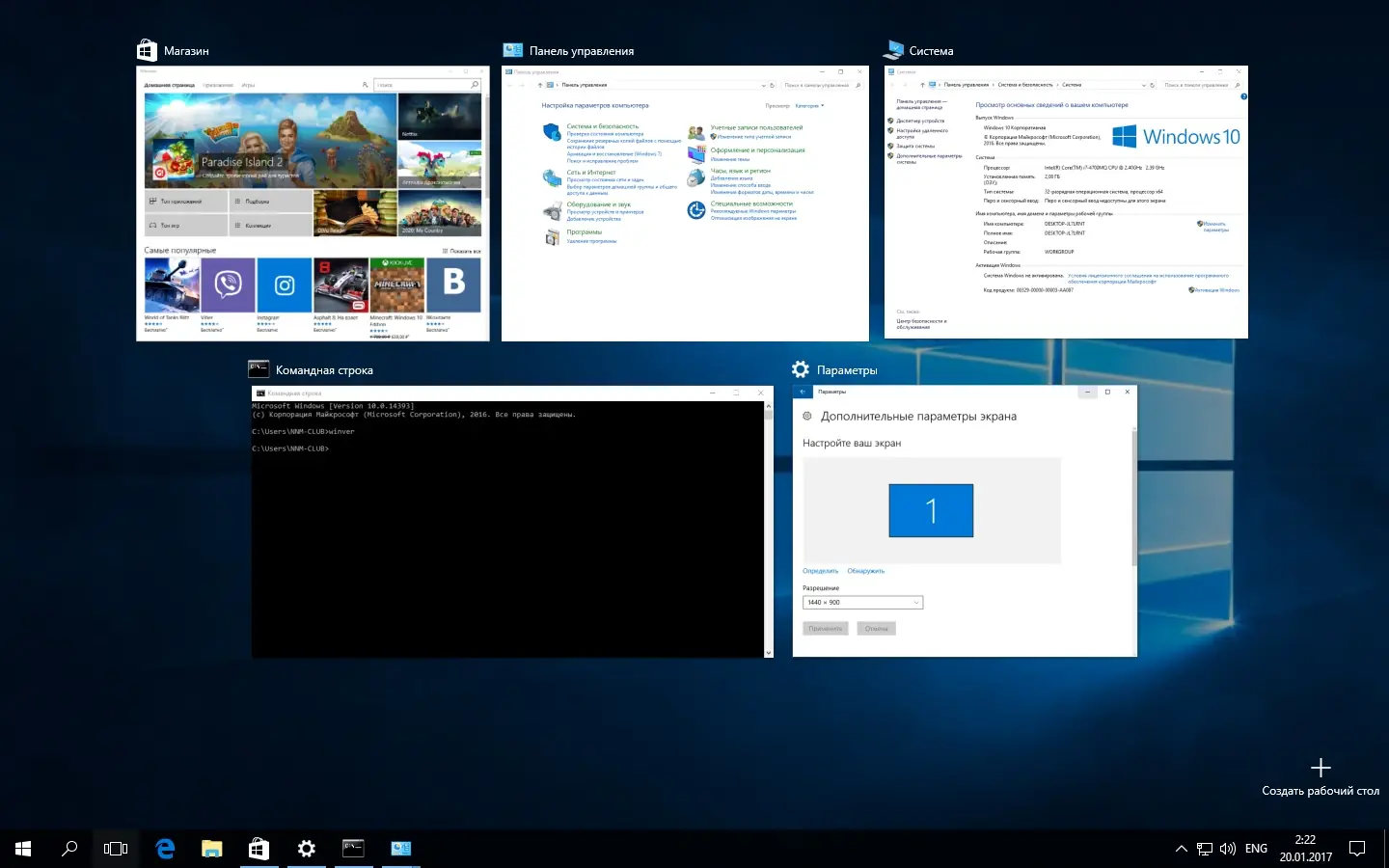Open the Settings gear on the taskbar
This screenshot has width=1389, height=868.
tap(306, 849)
